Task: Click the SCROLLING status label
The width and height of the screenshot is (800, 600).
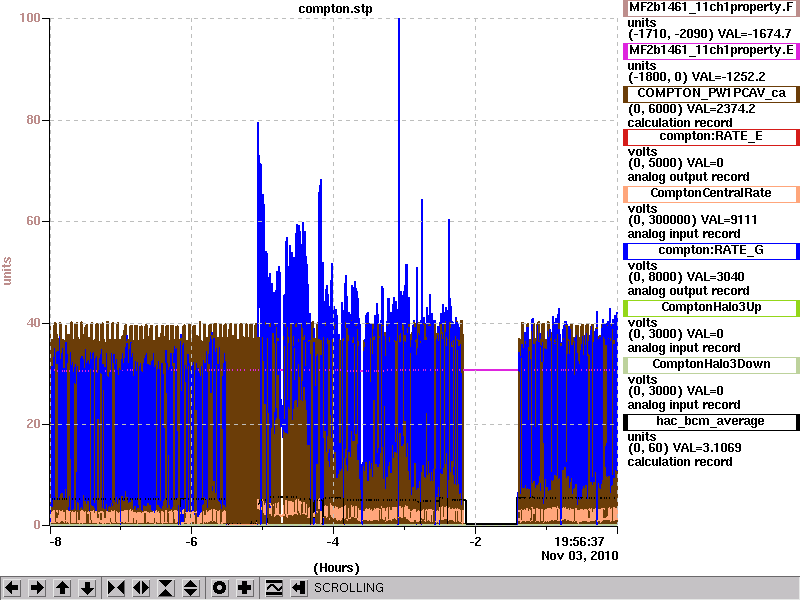Action: (x=349, y=588)
